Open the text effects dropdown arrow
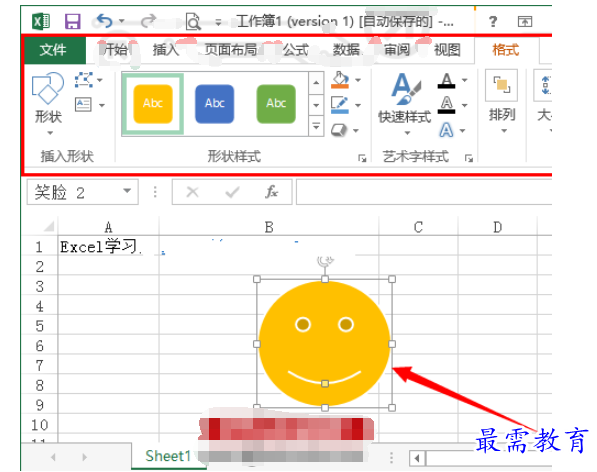 pos(463,131)
